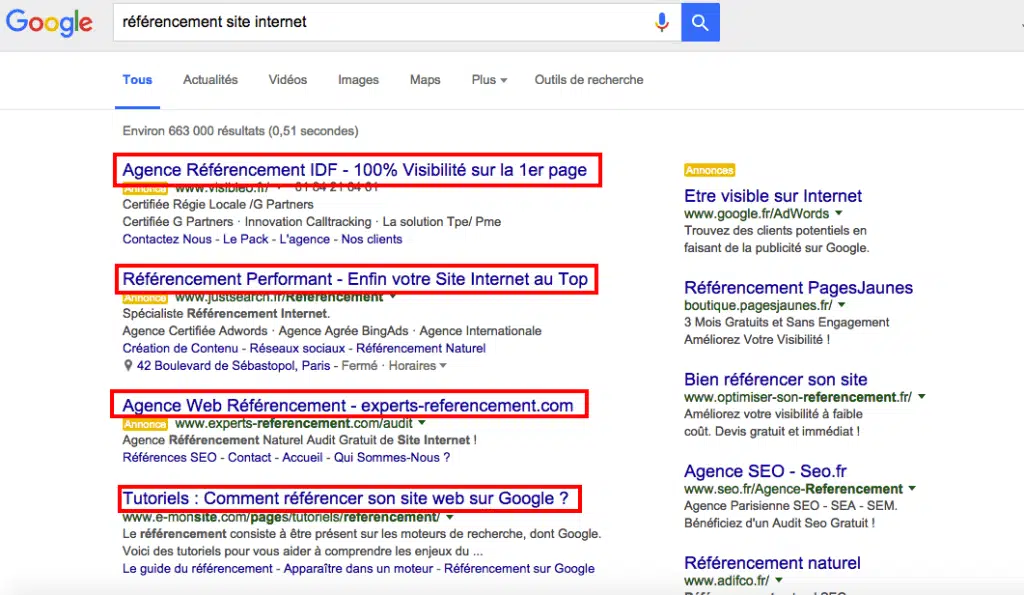Click the Annonce badge beside www.experts-referencement.com/audit
1024x595 pixels.
tap(144, 423)
